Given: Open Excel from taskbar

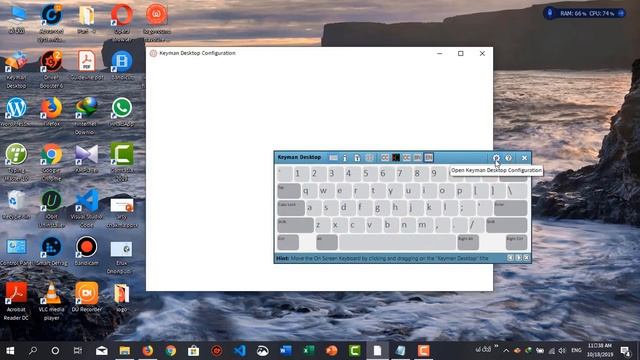Looking at the screenshot, I should click(x=309, y=351).
